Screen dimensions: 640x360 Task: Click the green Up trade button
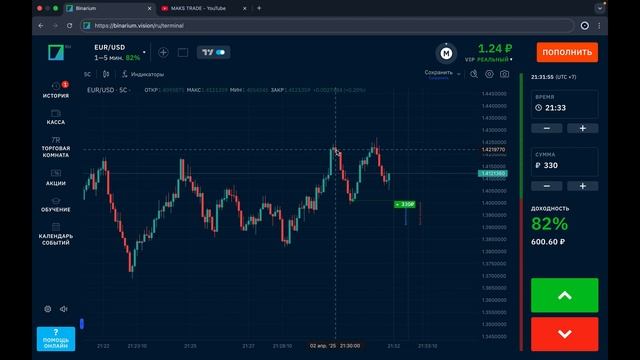[564, 295]
